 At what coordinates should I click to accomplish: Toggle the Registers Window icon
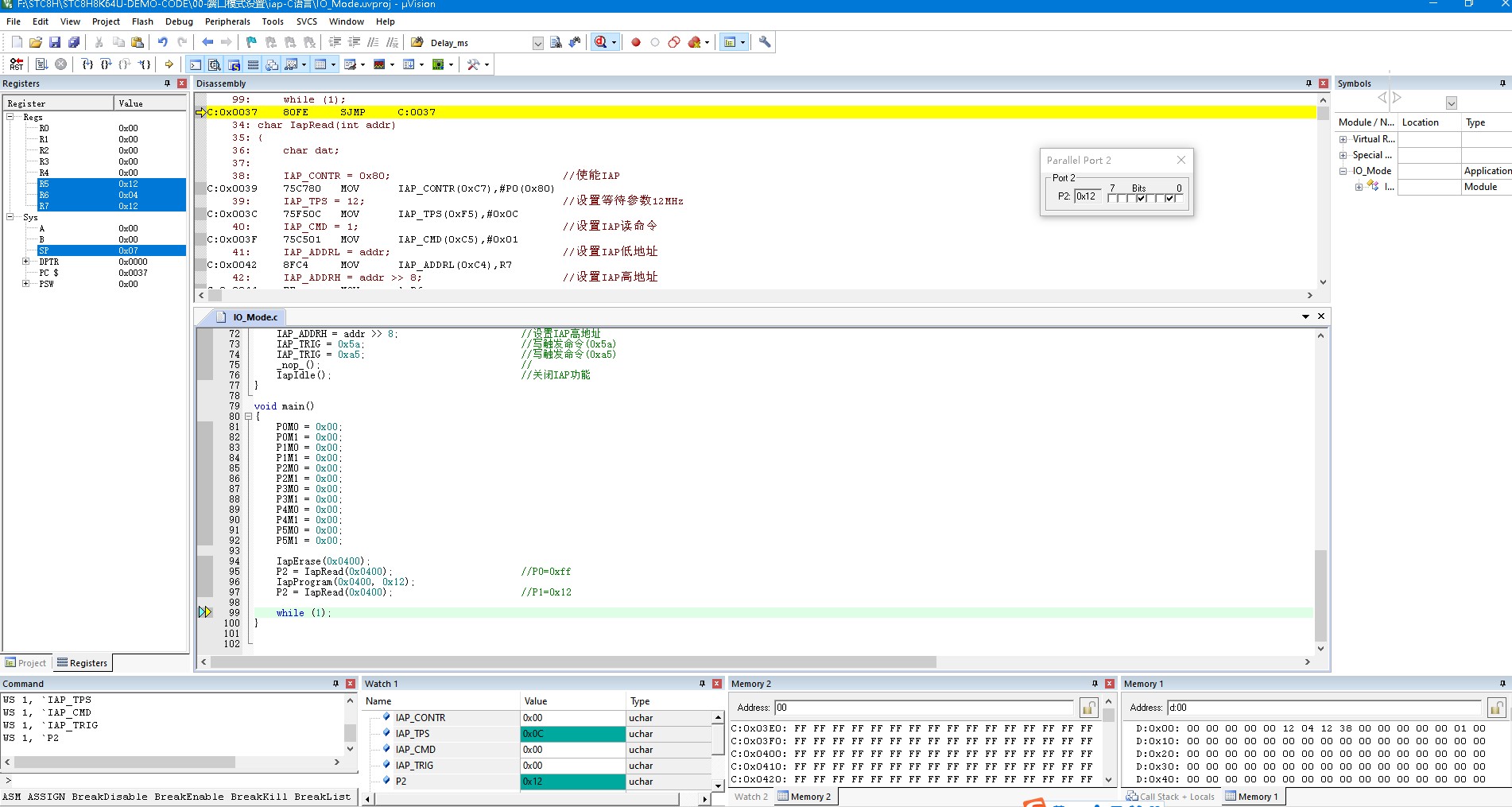tap(253, 64)
